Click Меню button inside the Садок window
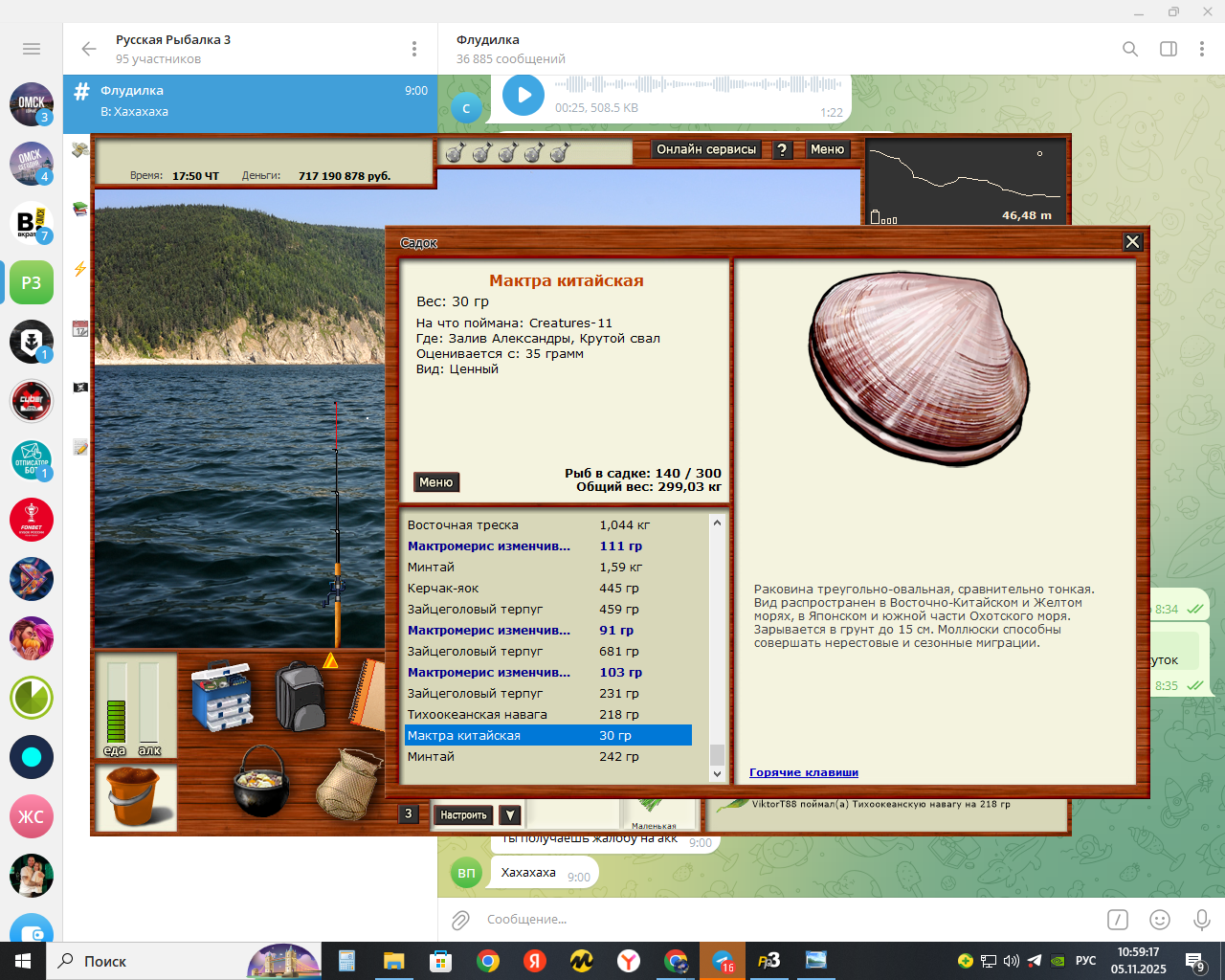This screenshot has width=1225, height=980. tap(435, 482)
